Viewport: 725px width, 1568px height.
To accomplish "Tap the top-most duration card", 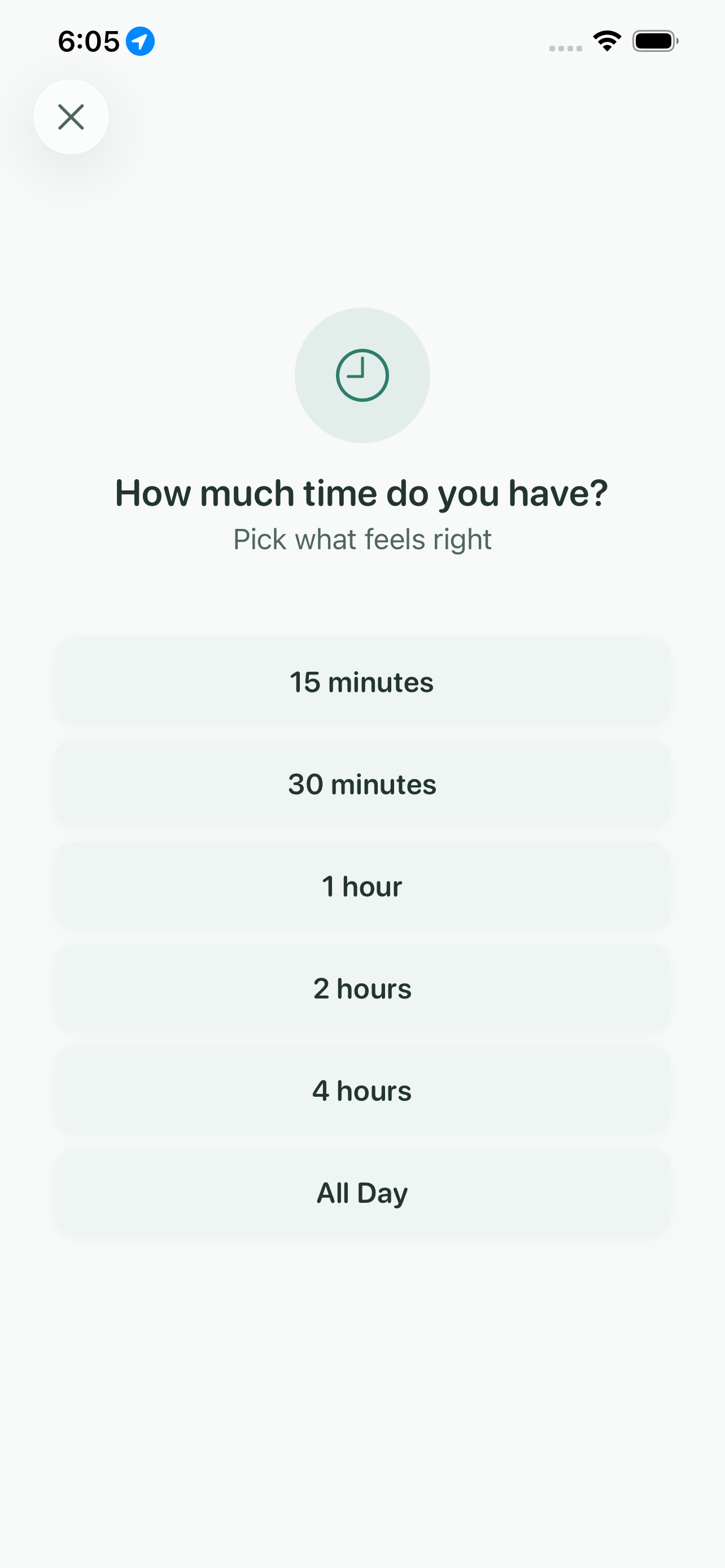I will [x=363, y=682].
